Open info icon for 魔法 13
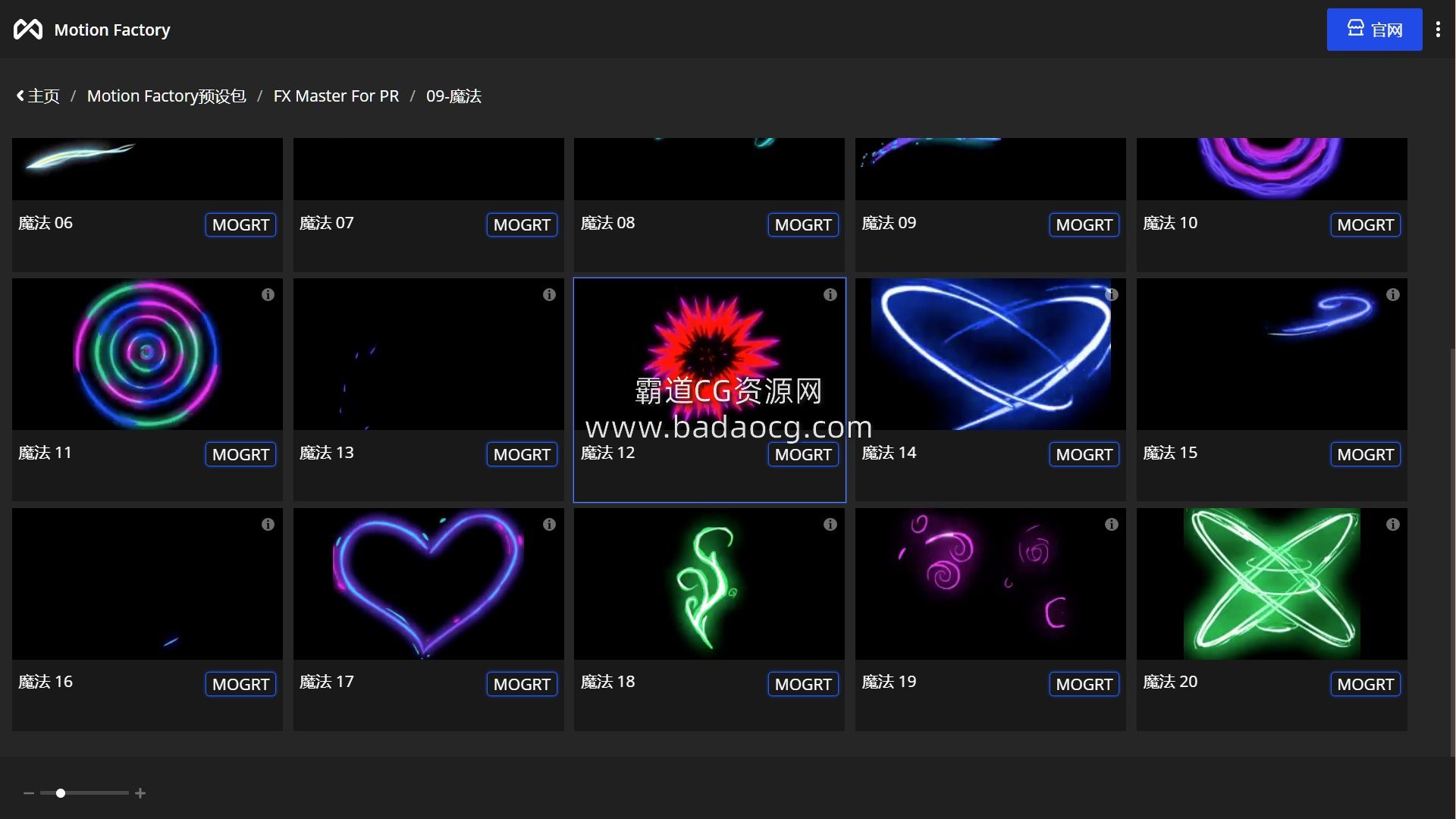The width and height of the screenshot is (1456, 819). click(x=549, y=294)
